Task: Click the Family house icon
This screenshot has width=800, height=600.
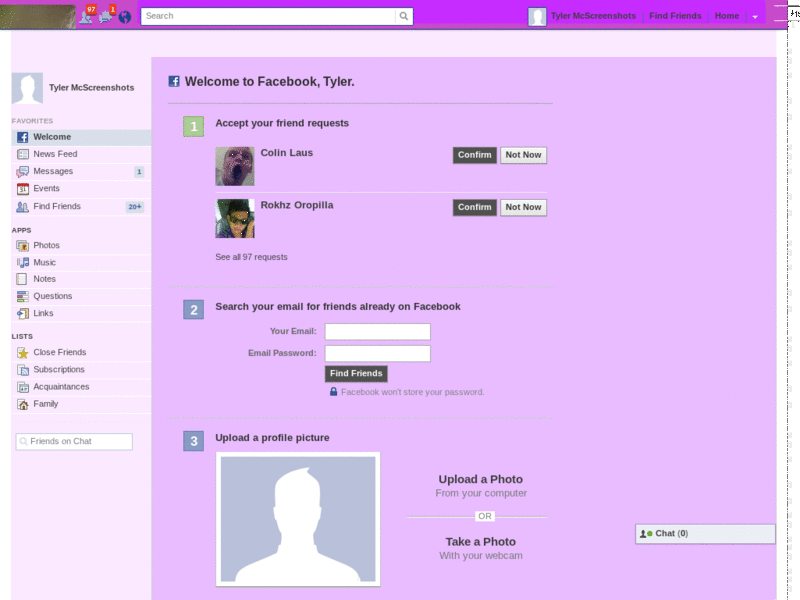Action: (22, 405)
